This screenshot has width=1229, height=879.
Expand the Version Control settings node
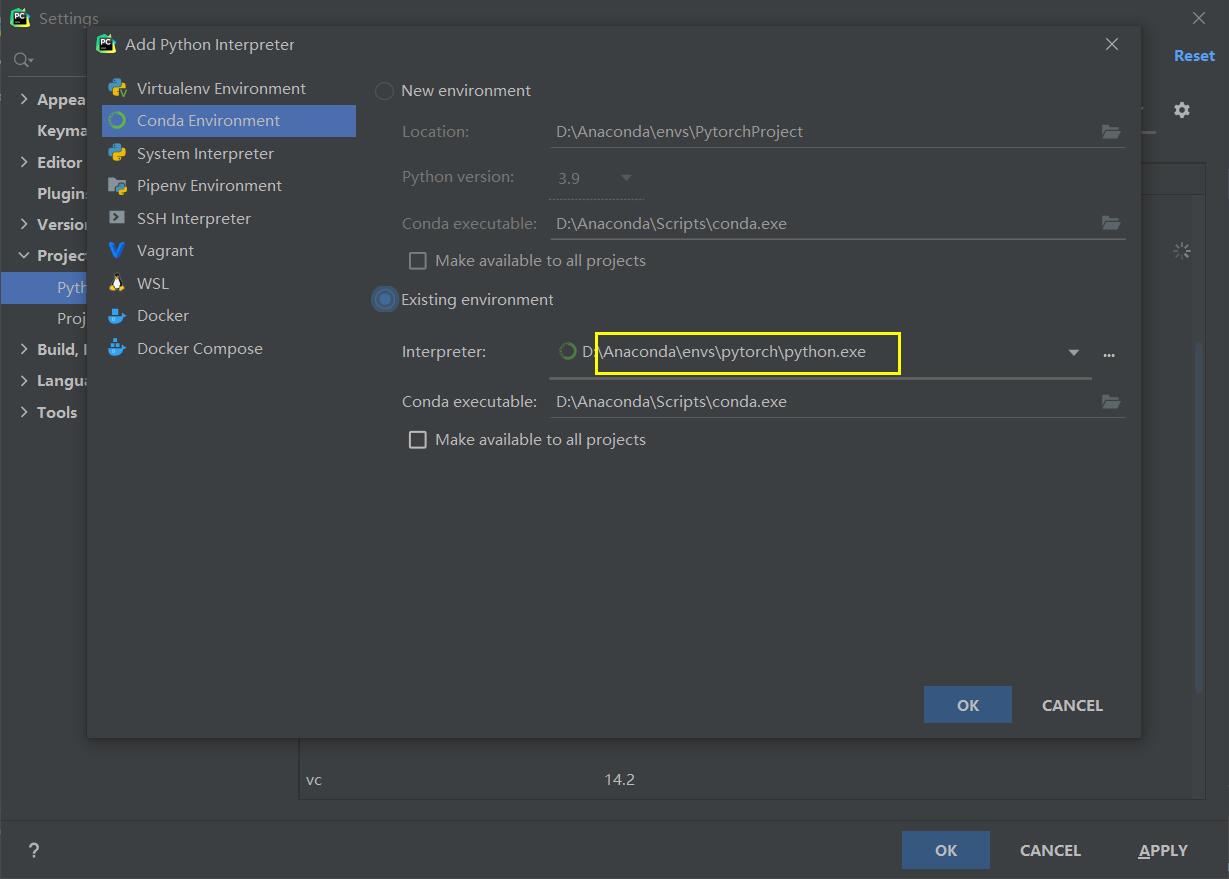[24, 224]
